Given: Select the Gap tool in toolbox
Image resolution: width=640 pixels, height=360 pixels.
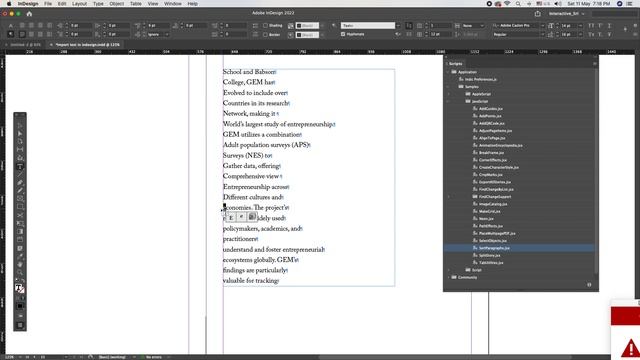Looking at the screenshot, I should pos(20,150).
